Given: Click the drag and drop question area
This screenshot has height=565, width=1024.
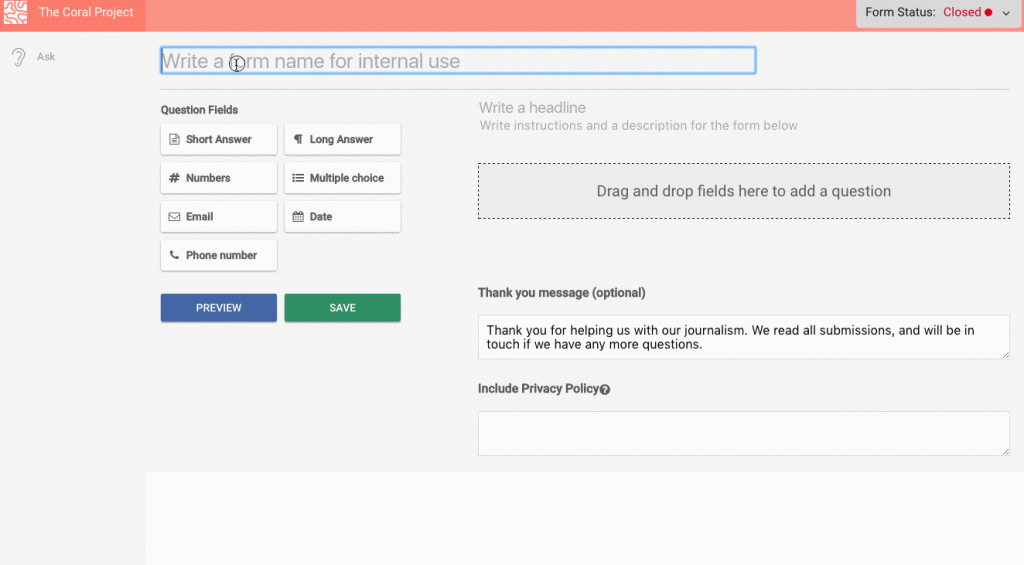Looking at the screenshot, I should (x=744, y=191).
